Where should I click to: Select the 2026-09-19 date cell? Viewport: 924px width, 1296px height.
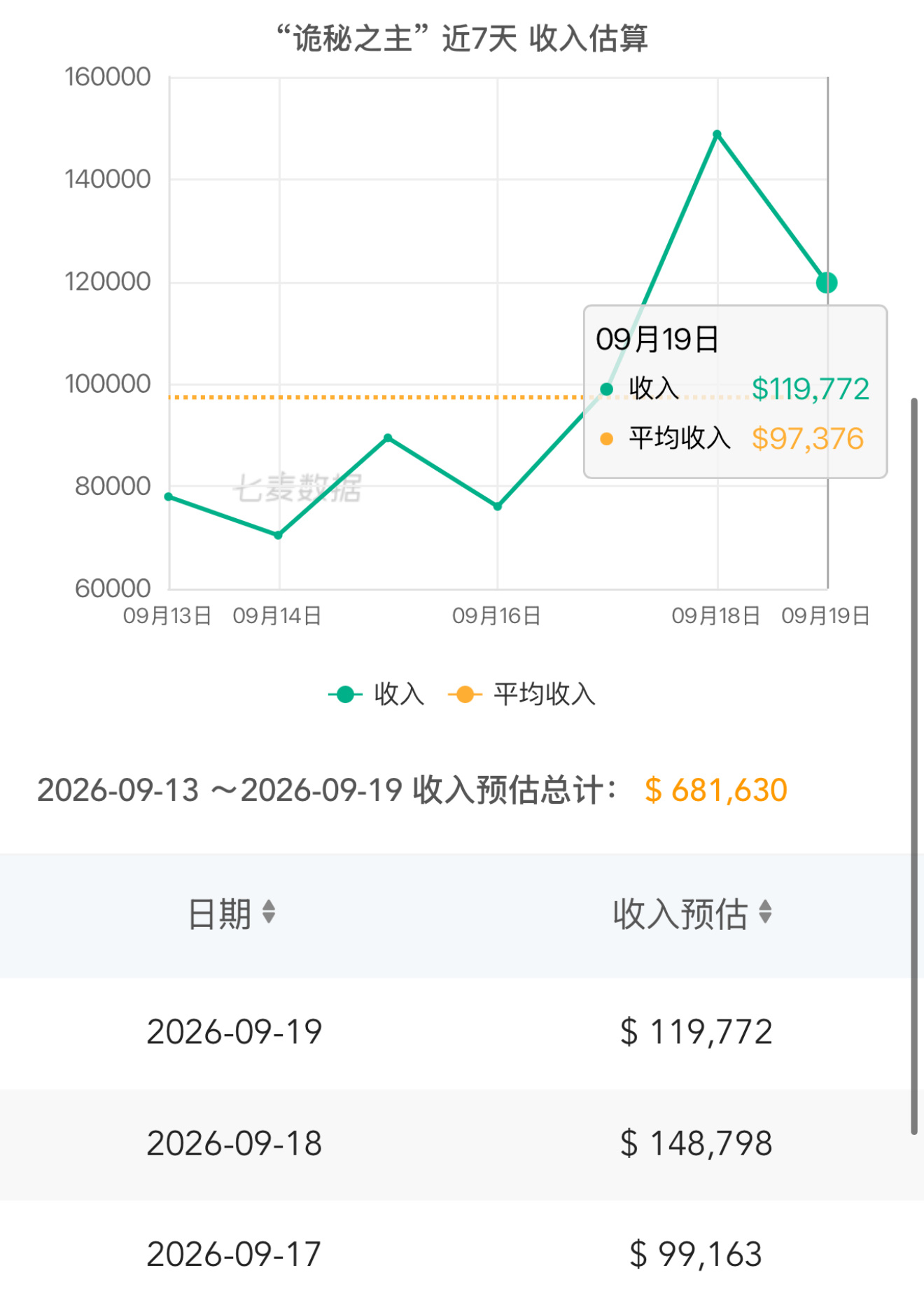[x=234, y=1032]
